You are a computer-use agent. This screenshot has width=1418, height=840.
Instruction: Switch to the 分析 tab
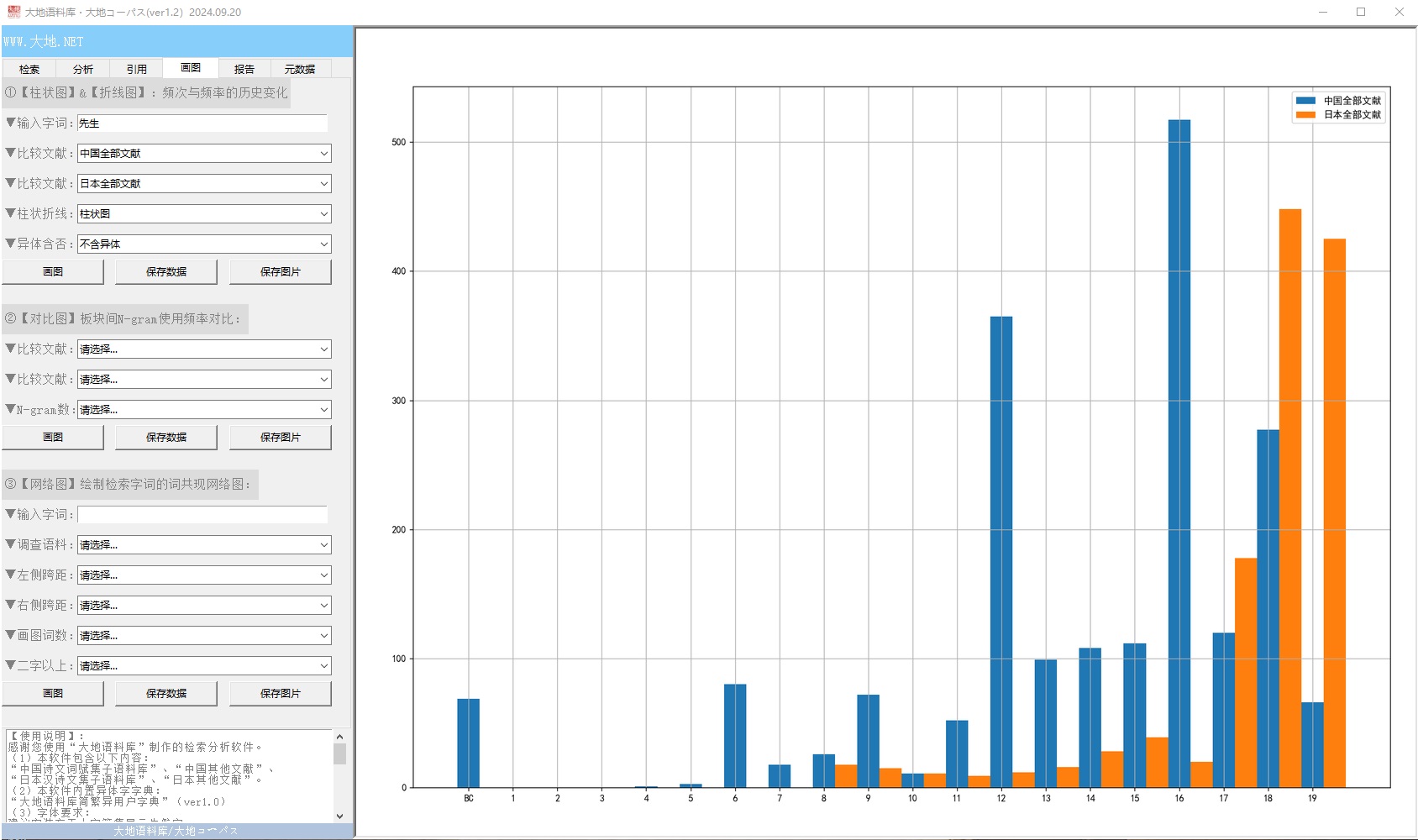coord(83,69)
